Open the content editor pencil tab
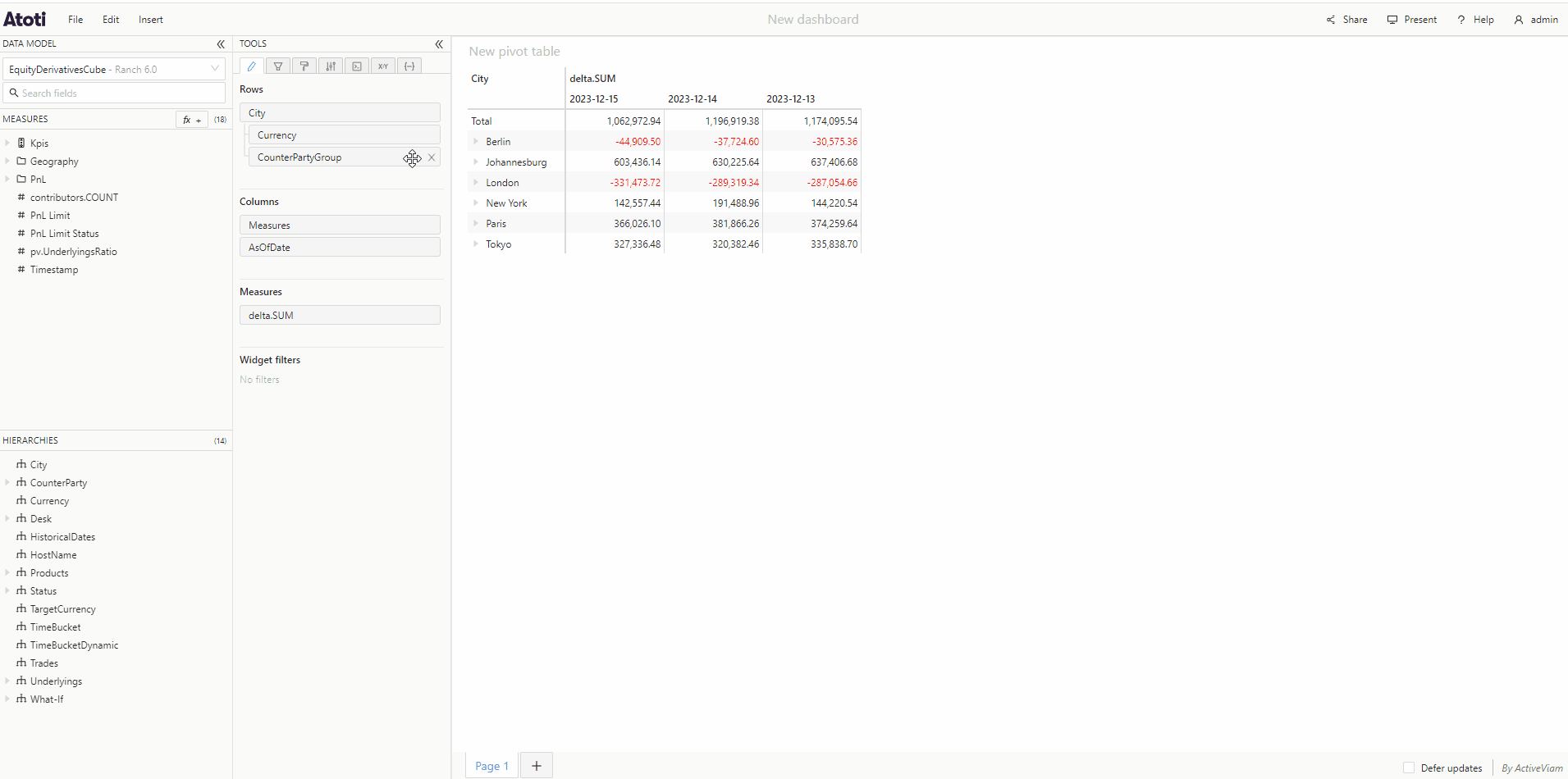 point(252,66)
